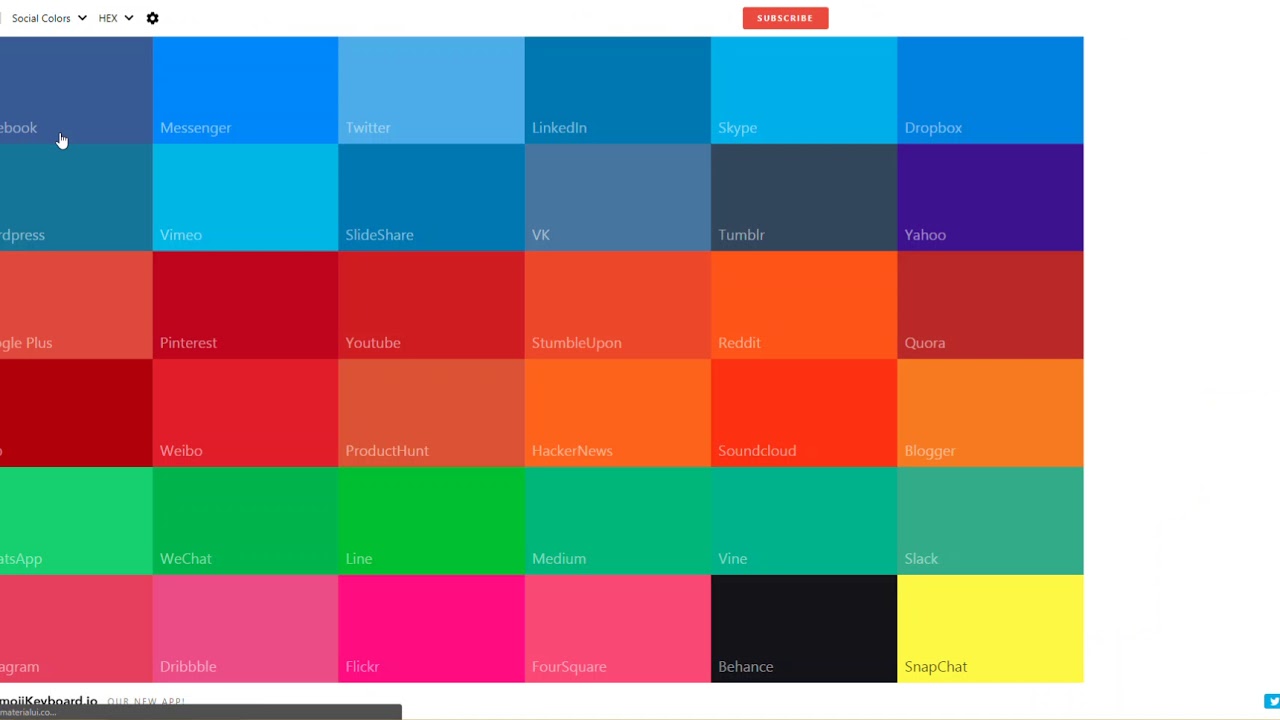Pick the VK color swatch
The image size is (1280, 720).
(617, 197)
